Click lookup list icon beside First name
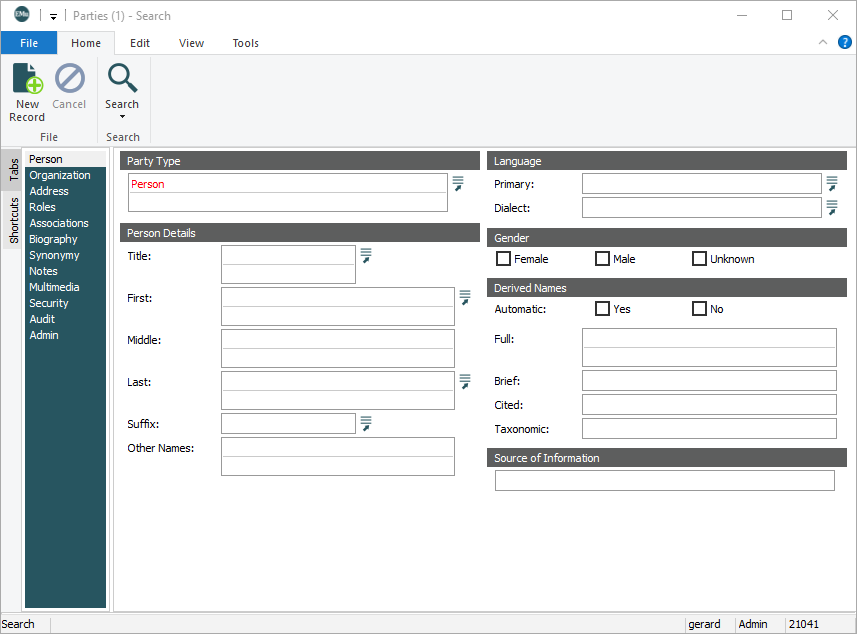857x634 pixels. pos(465,297)
